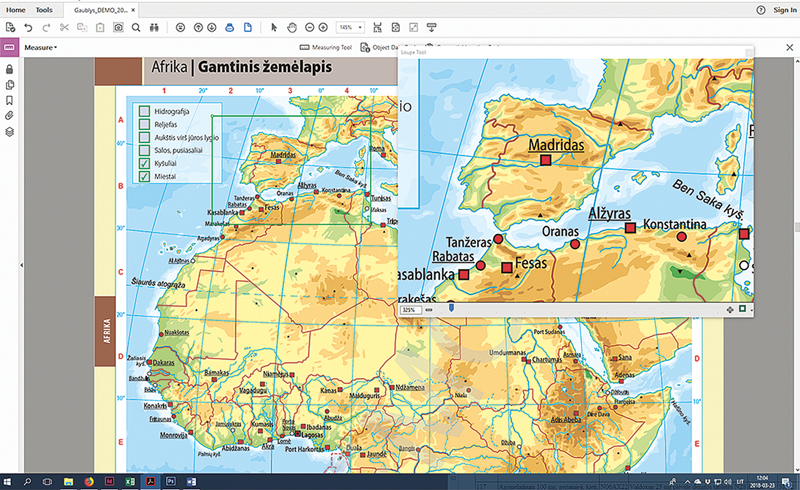Select the Cut scissors icon
This screenshot has height=490, width=800.
(64, 28)
